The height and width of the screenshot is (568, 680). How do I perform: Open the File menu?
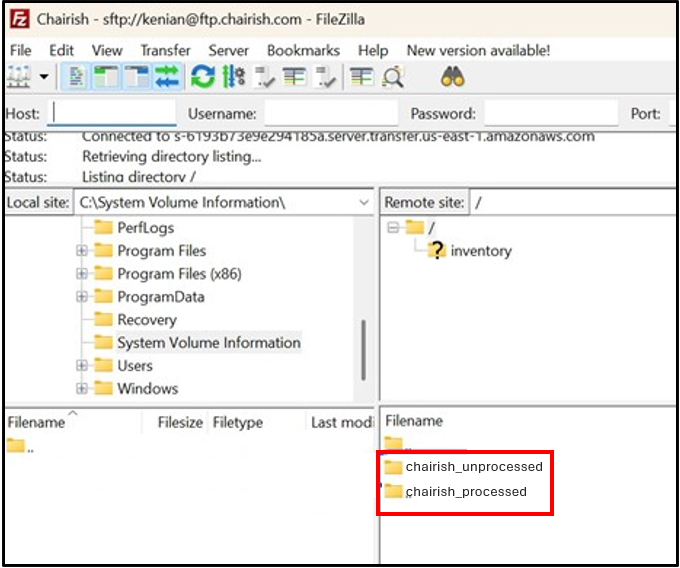[20, 50]
